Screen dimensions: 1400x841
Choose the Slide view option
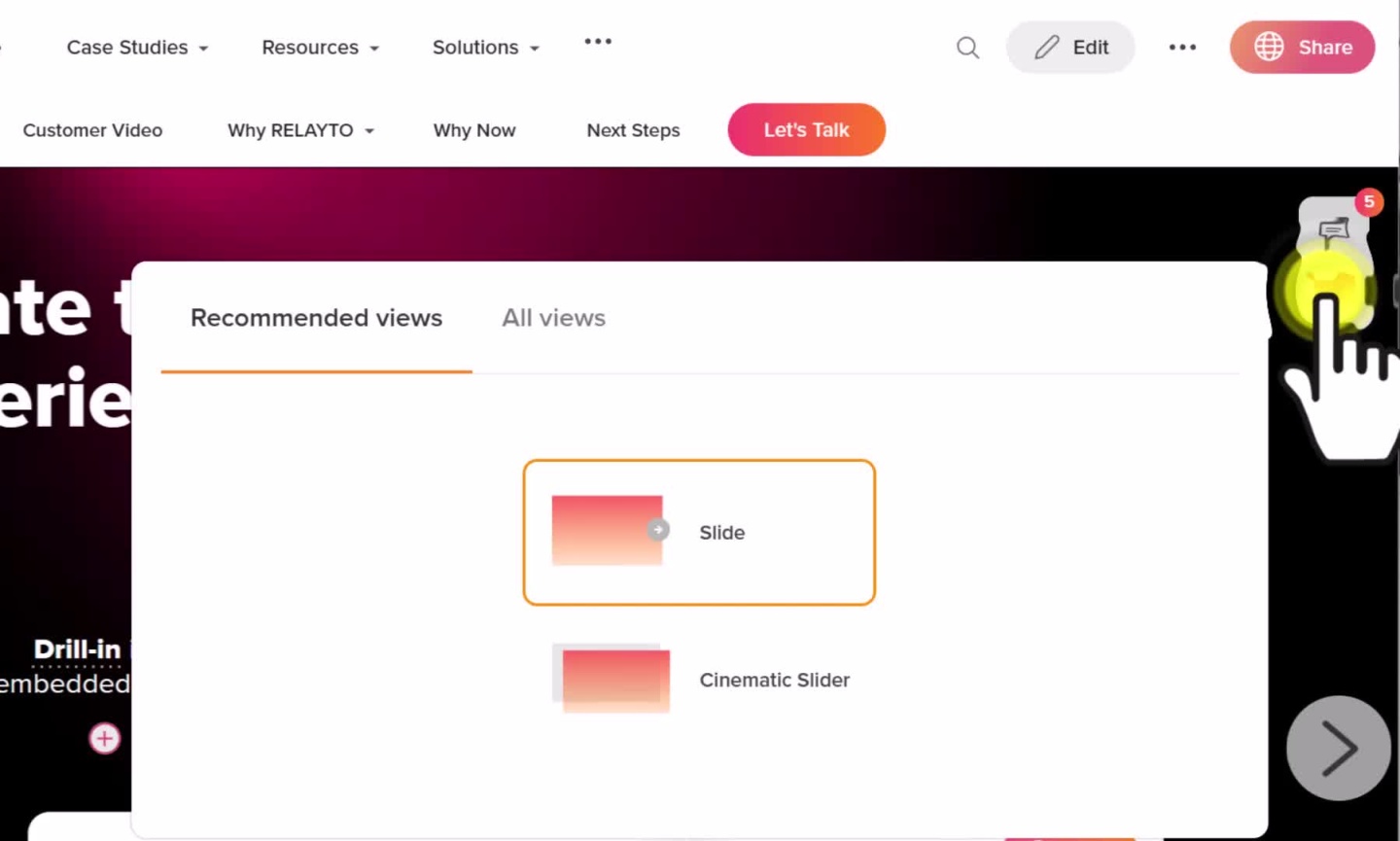(699, 533)
